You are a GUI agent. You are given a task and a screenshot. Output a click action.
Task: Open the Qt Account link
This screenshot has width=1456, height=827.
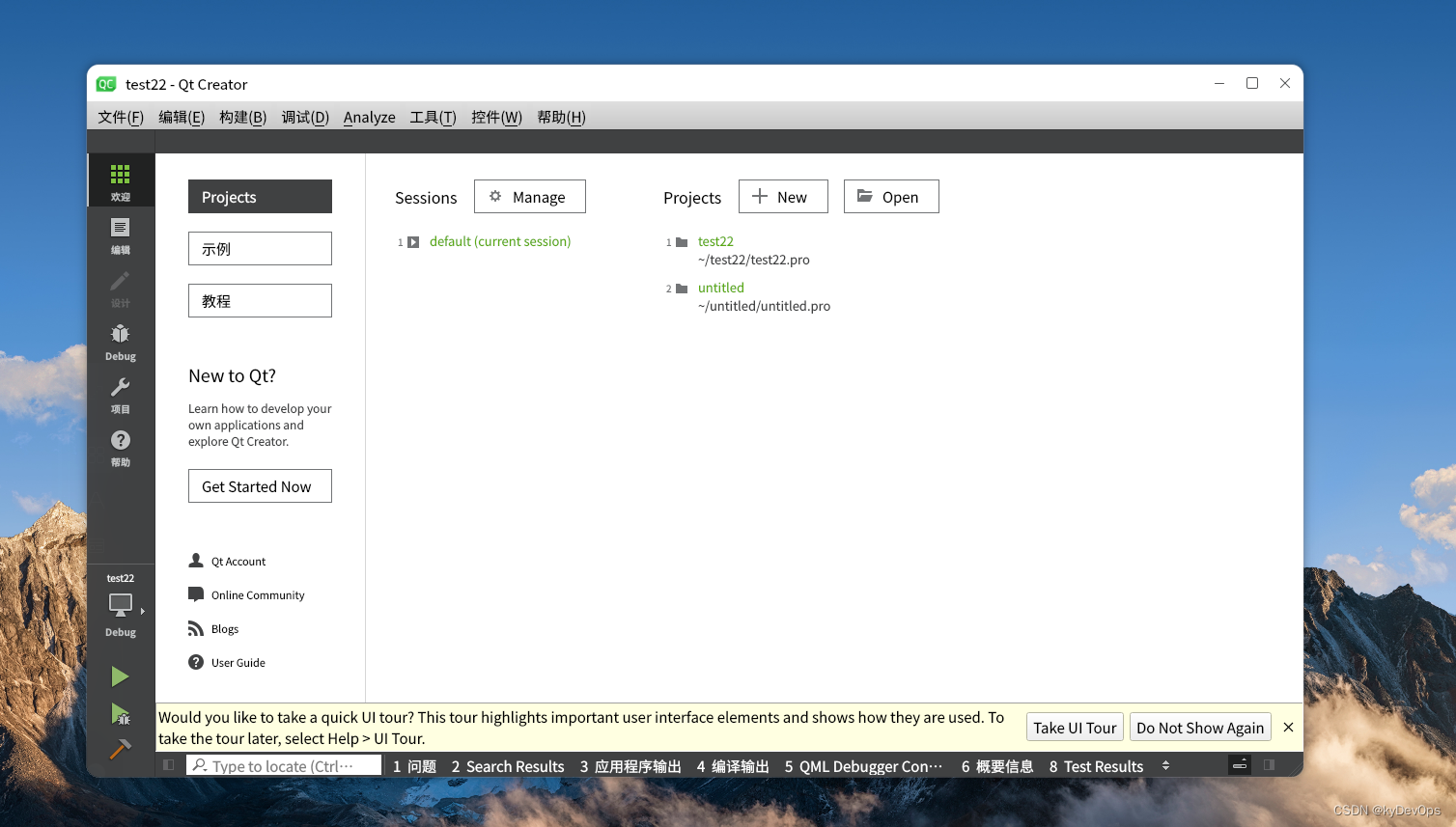click(x=238, y=562)
